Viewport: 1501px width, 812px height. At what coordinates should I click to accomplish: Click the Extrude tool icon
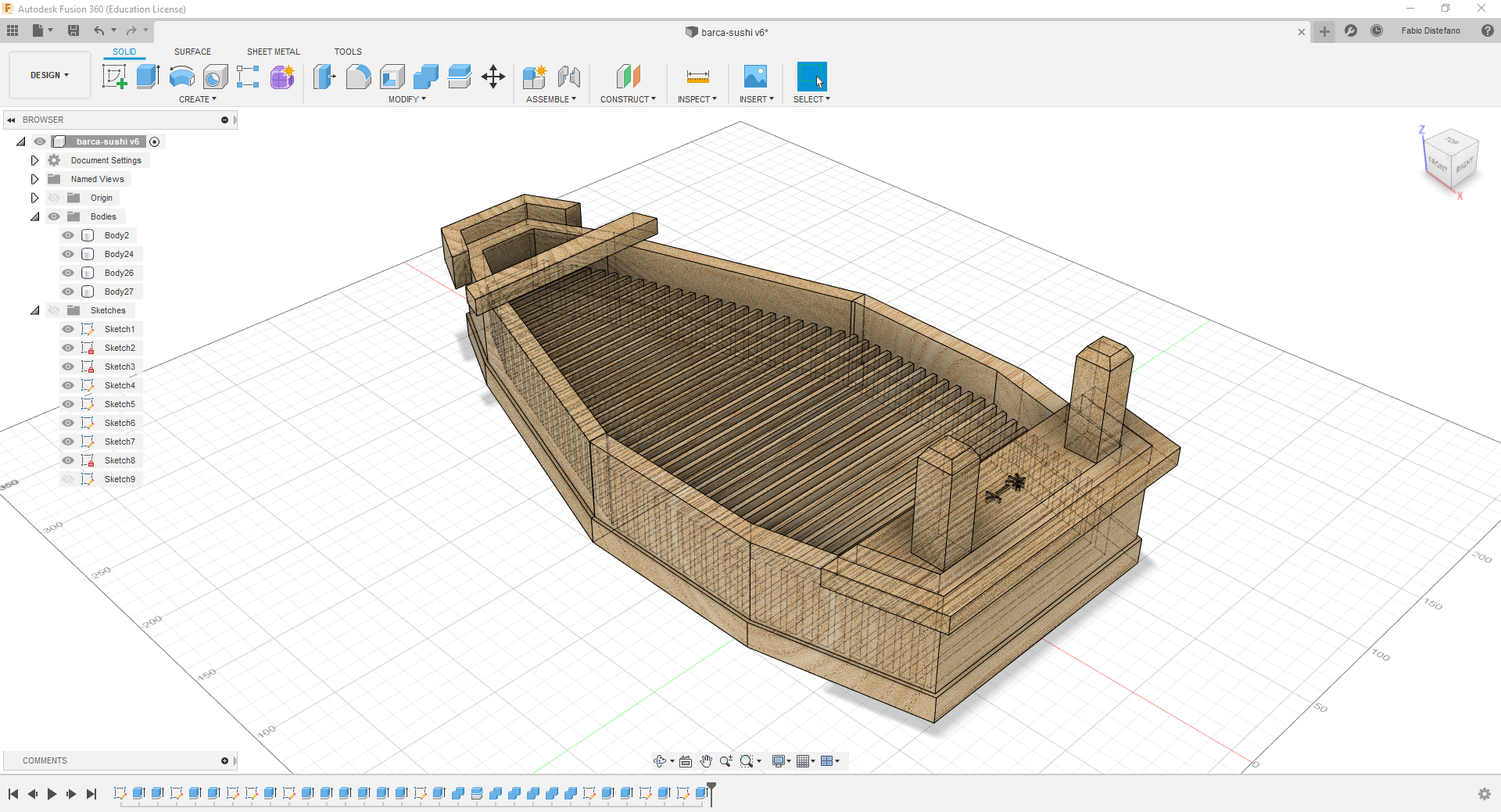(148, 77)
